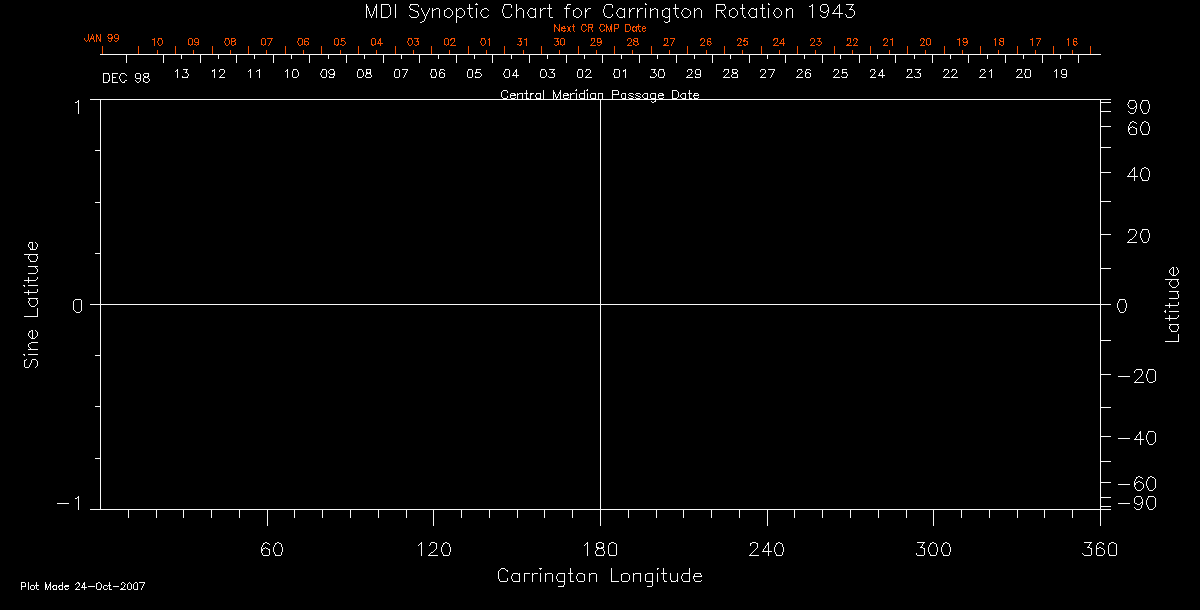
Task: Click the 'Carrington Longitude' axis title
Action: pyautogui.click(x=599, y=577)
